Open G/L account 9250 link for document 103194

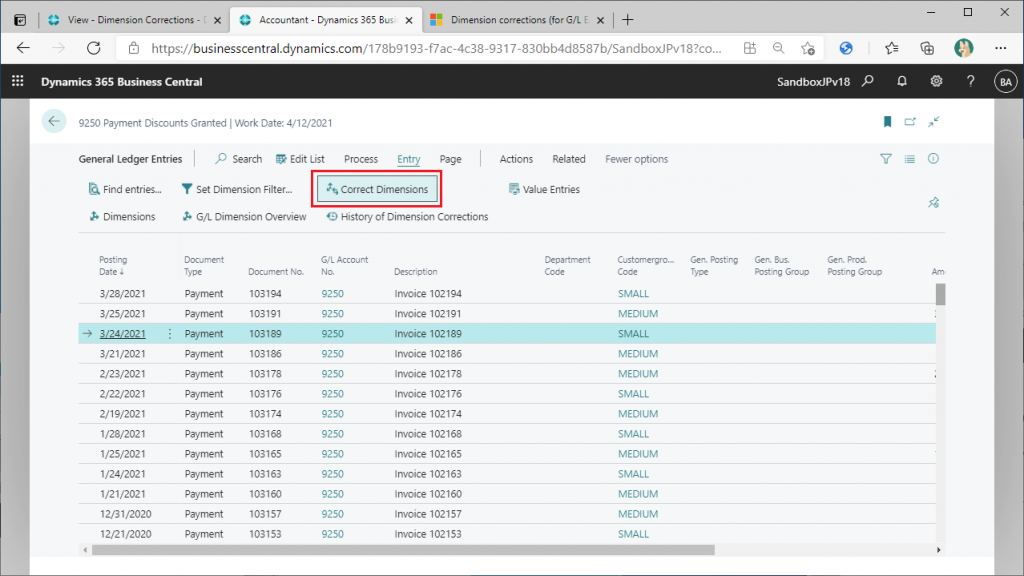332,294
